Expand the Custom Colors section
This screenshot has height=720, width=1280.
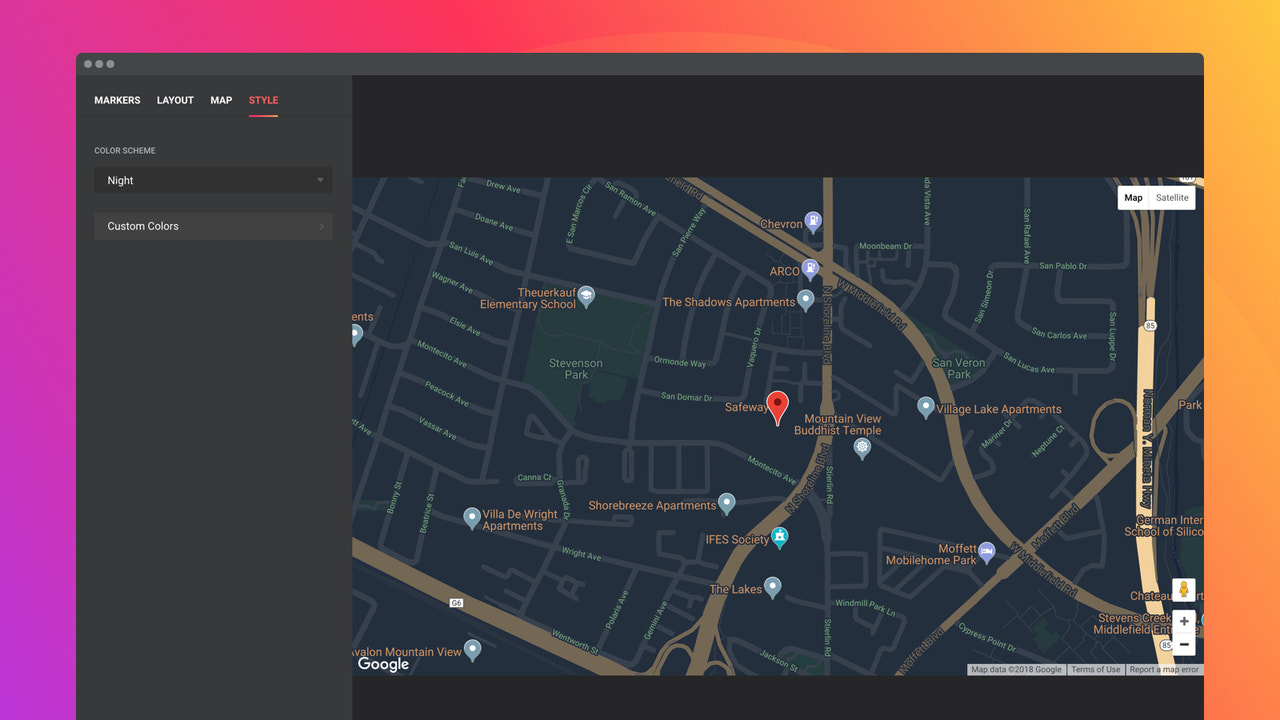pos(213,226)
